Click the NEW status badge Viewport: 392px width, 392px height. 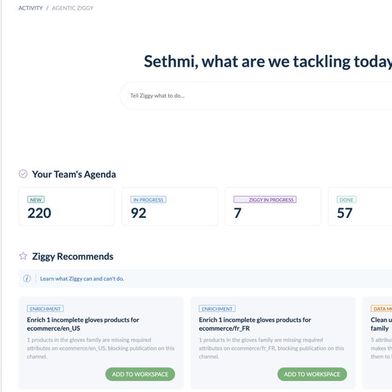pyautogui.click(x=36, y=200)
